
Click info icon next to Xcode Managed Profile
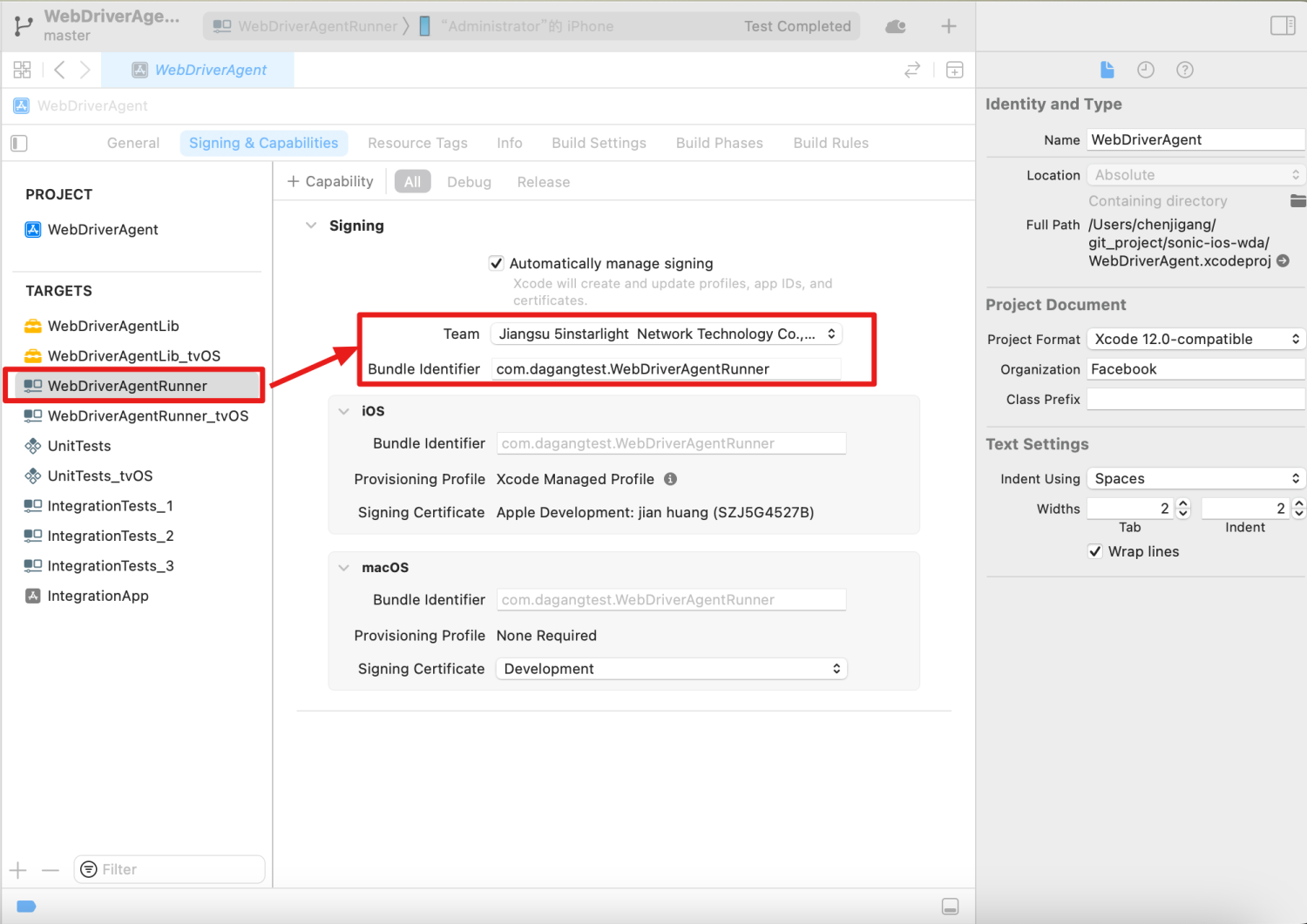(670, 479)
